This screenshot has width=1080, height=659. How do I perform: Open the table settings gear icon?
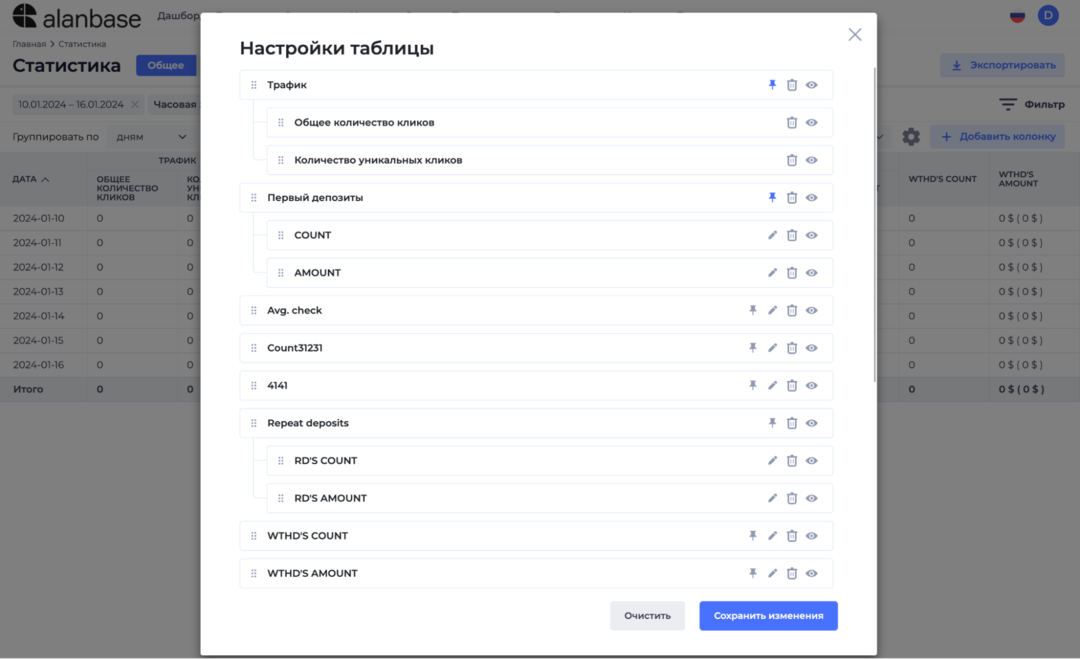910,137
